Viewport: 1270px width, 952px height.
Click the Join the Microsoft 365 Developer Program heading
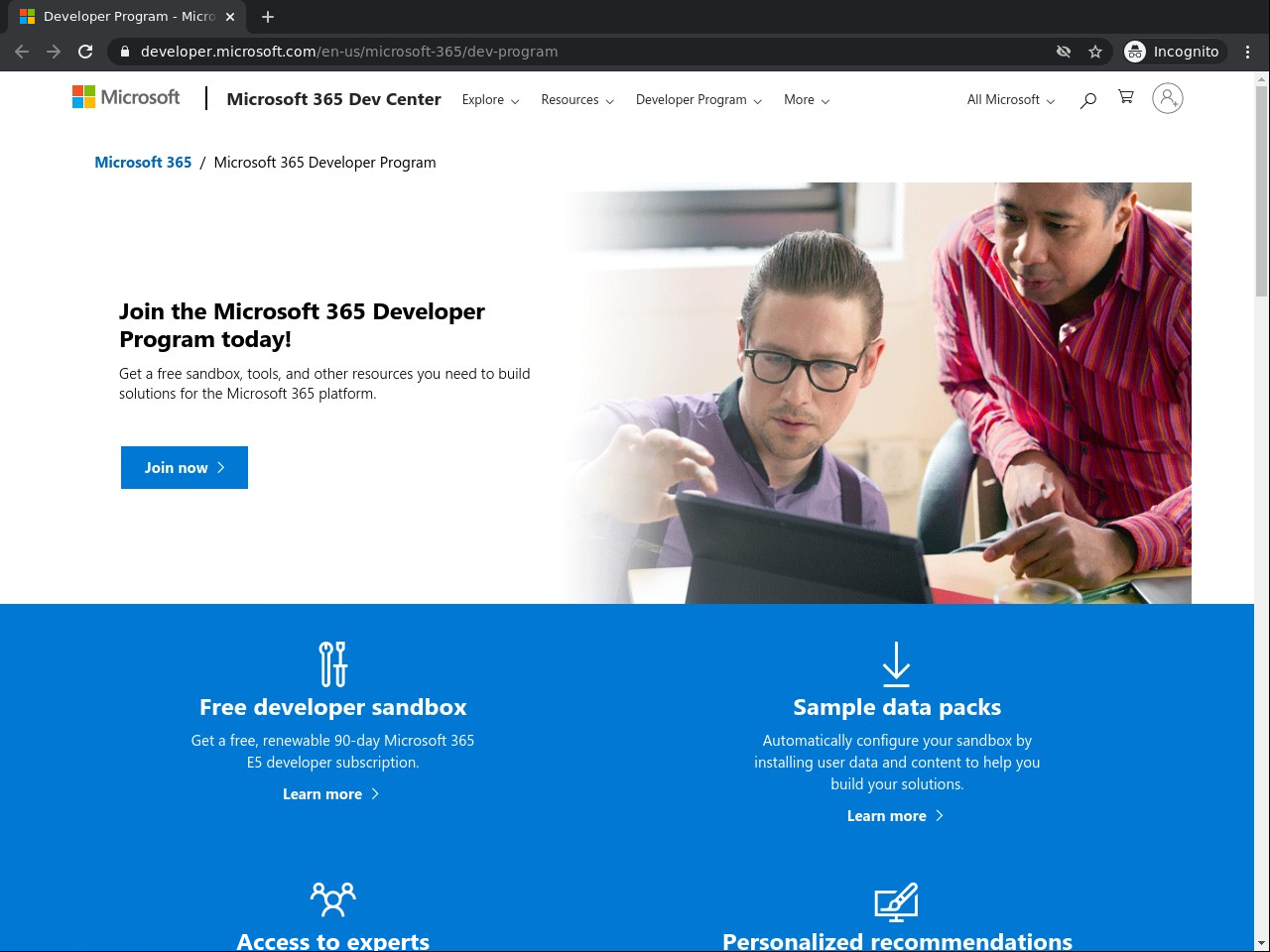click(x=302, y=325)
